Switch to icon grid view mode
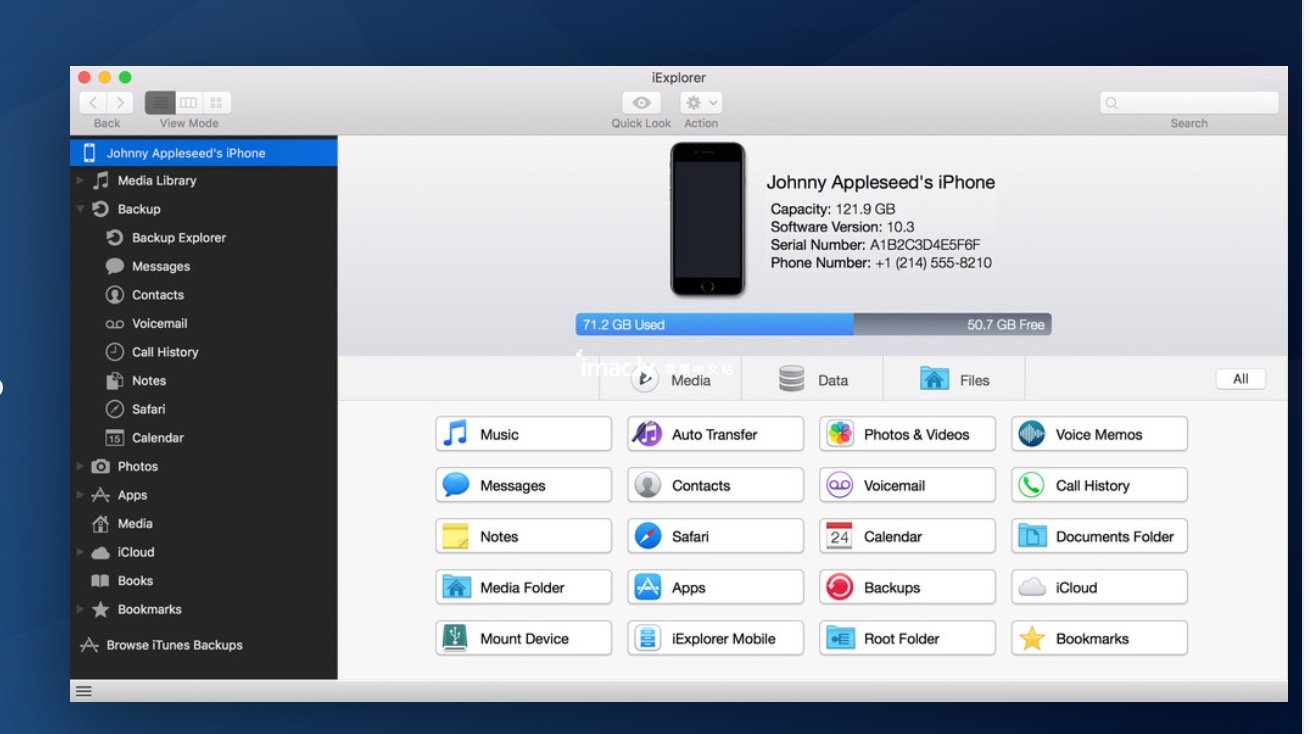 [216, 103]
